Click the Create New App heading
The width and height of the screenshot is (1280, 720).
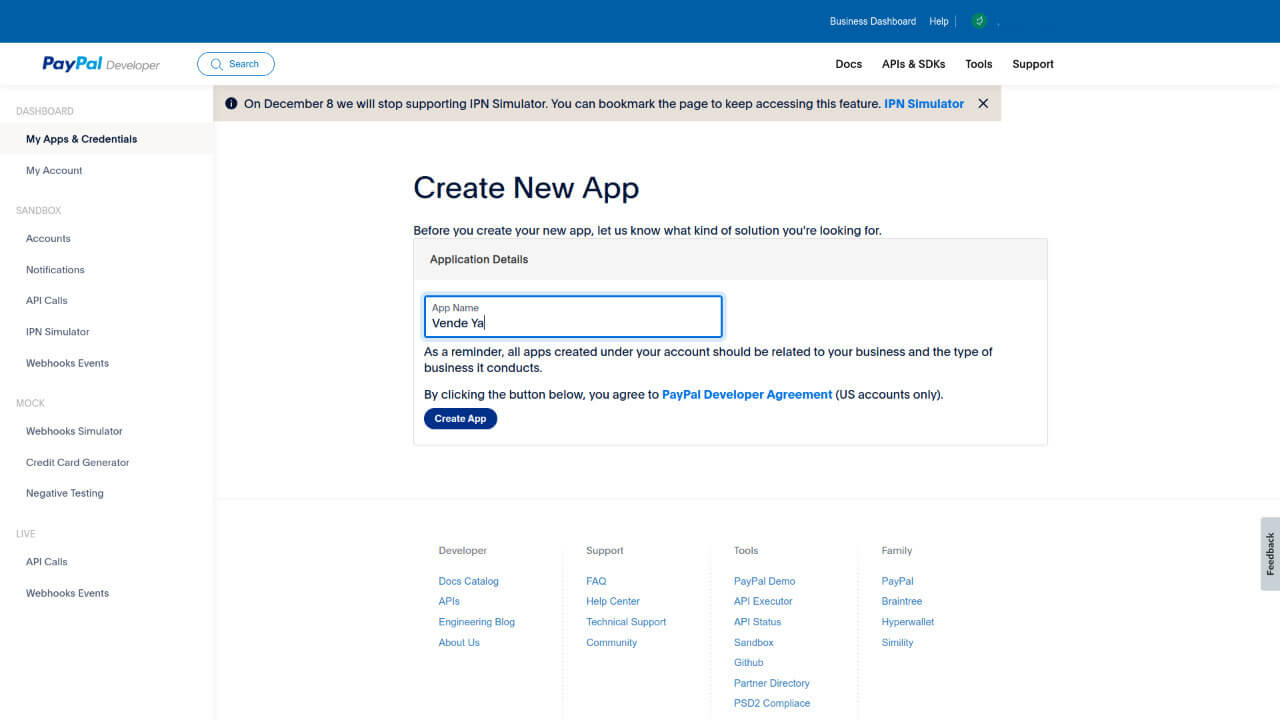pos(526,188)
